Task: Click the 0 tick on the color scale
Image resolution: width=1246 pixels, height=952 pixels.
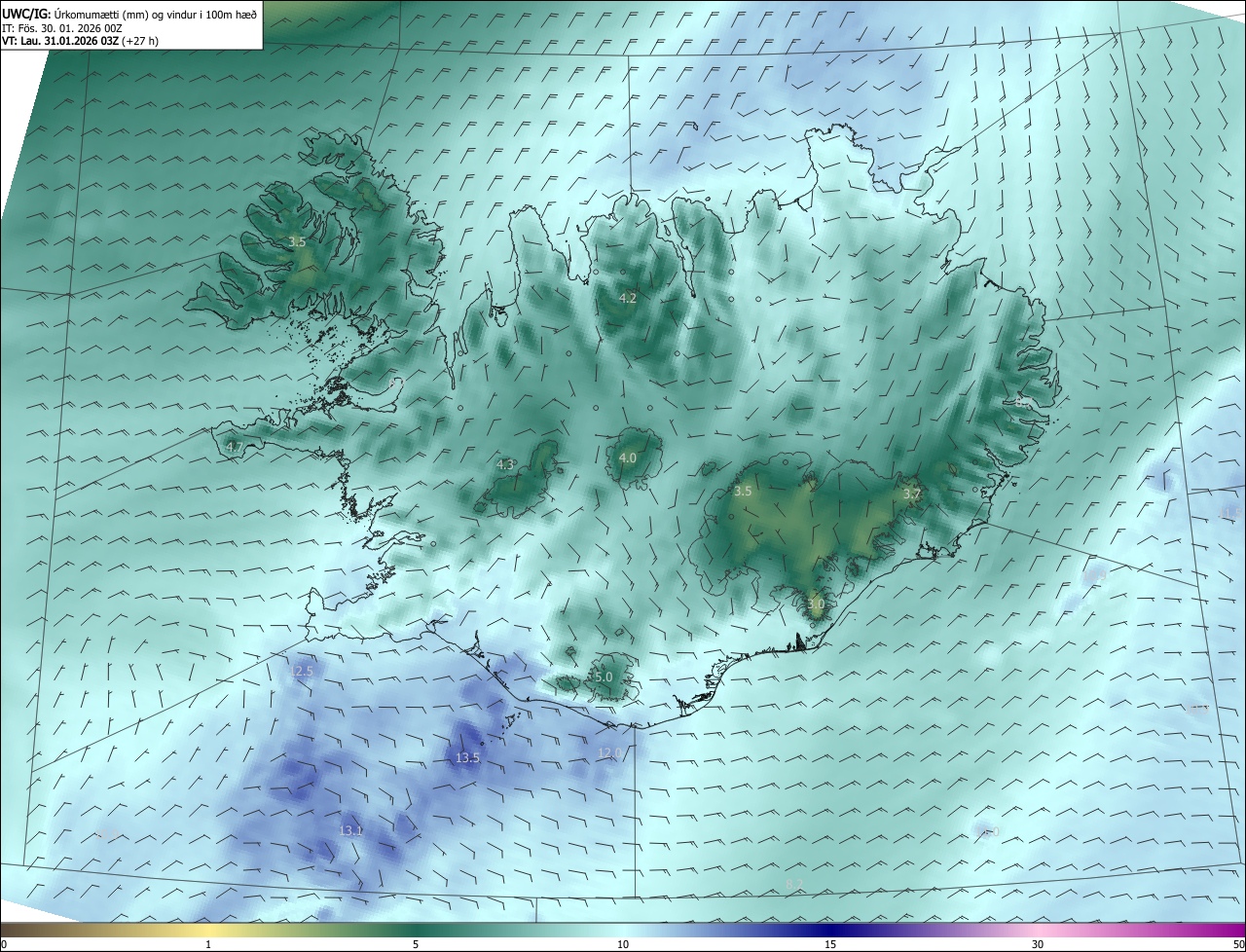Action: [4, 944]
